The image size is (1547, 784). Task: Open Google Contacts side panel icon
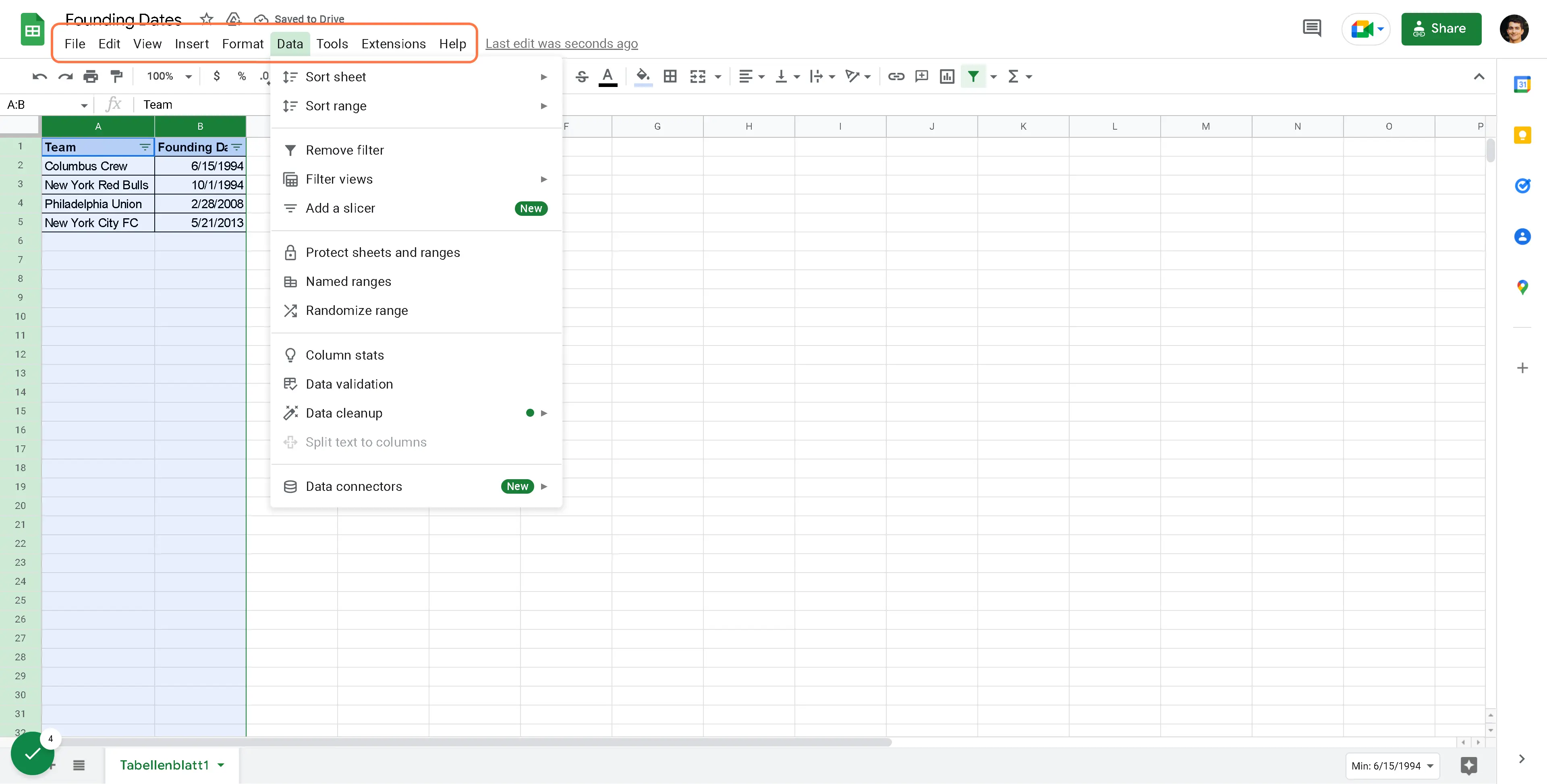[x=1522, y=236]
